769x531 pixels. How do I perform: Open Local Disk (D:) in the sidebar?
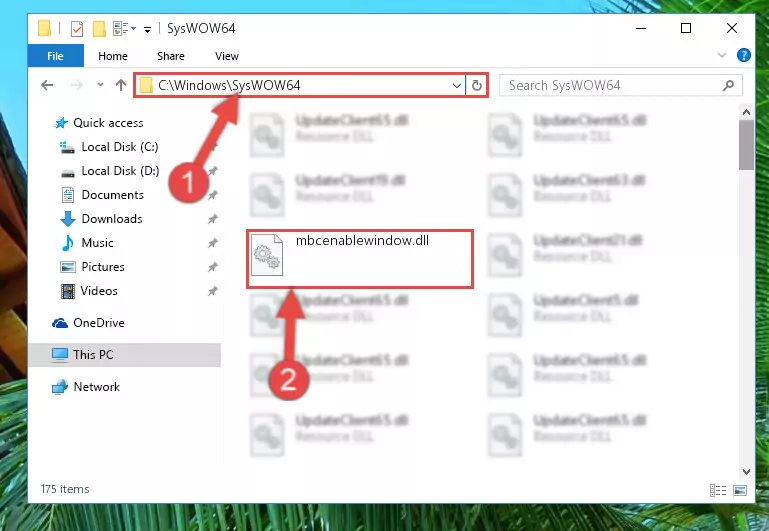pyautogui.click(x=120, y=171)
